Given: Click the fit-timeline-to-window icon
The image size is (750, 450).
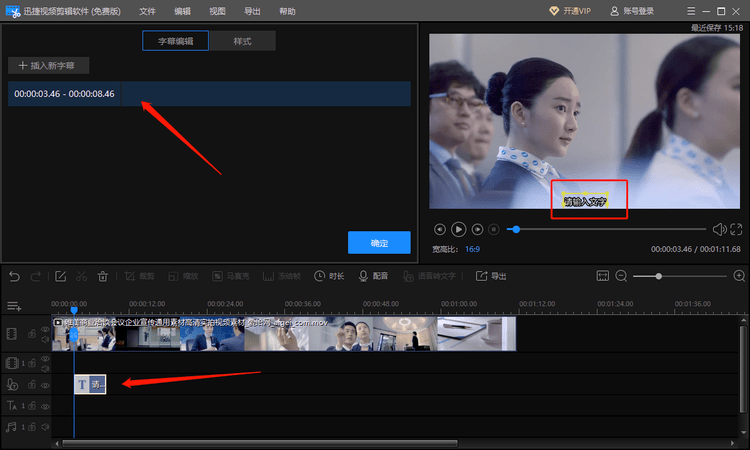Looking at the screenshot, I should tap(603, 276).
